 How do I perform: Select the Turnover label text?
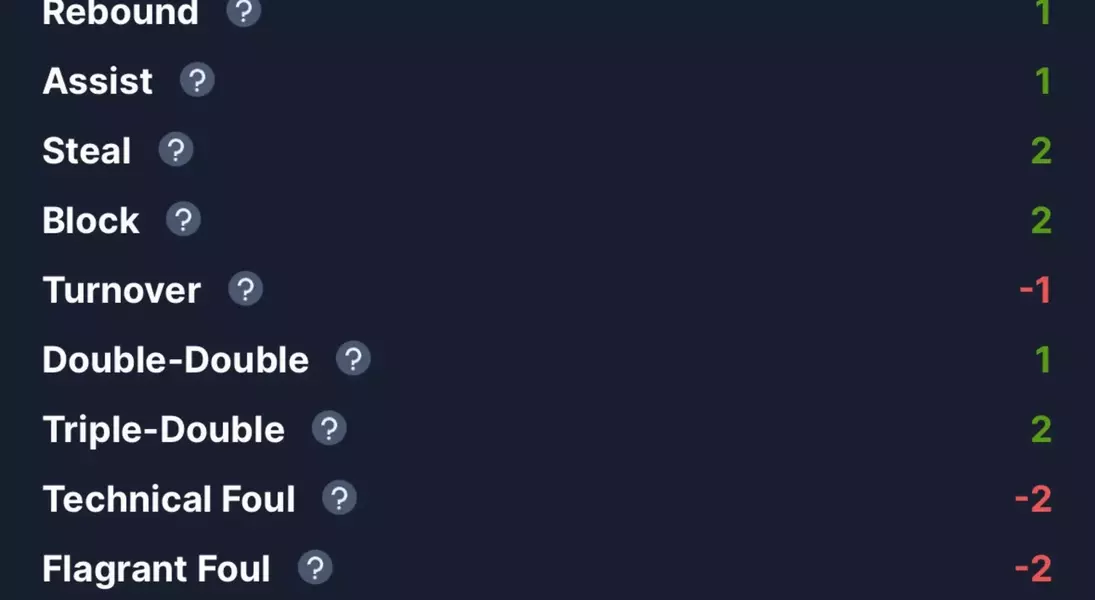point(122,290)
